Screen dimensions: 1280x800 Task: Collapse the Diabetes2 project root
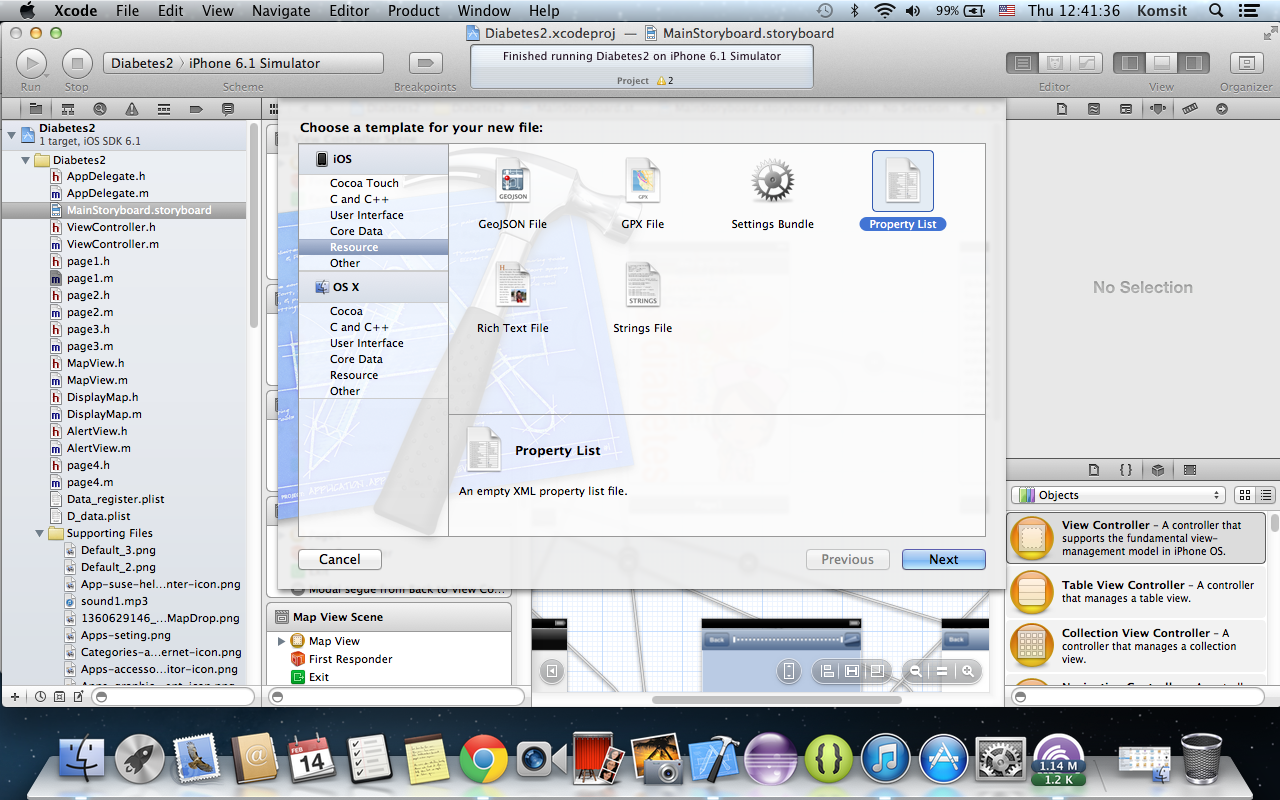click(11, 134)
